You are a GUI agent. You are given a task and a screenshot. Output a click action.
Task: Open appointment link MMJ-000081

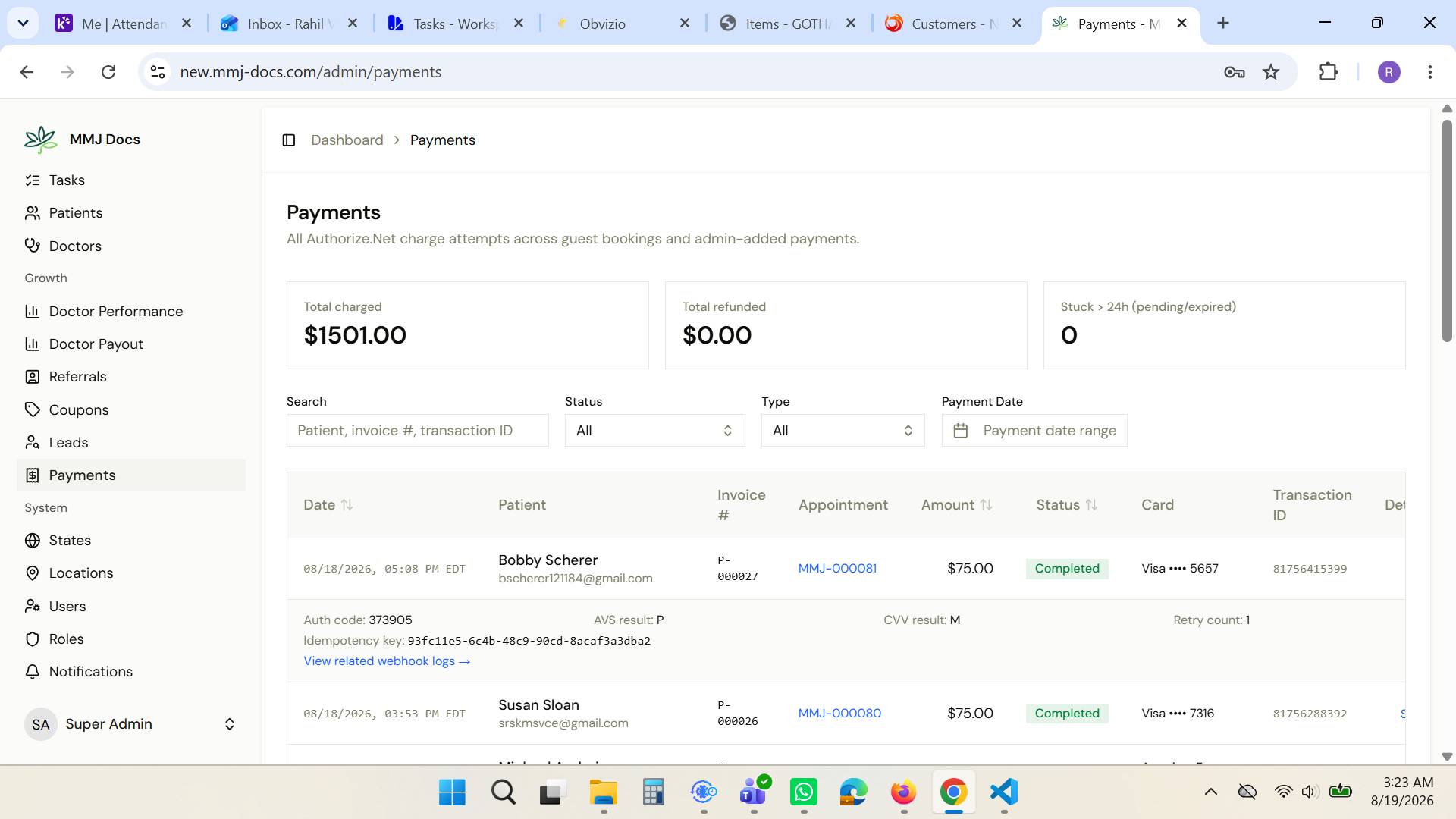point(837,569)
